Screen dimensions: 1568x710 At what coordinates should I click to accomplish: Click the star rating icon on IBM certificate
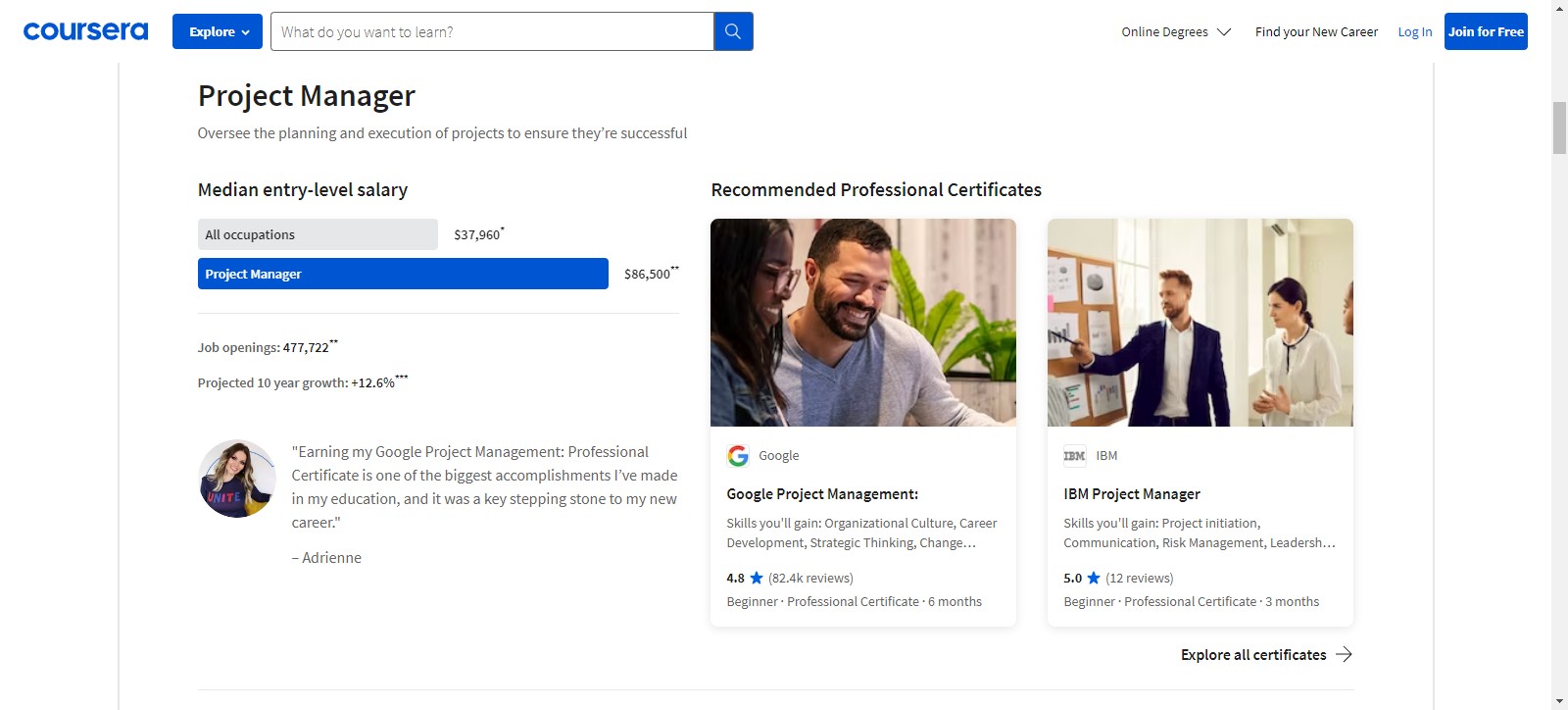1094,578
